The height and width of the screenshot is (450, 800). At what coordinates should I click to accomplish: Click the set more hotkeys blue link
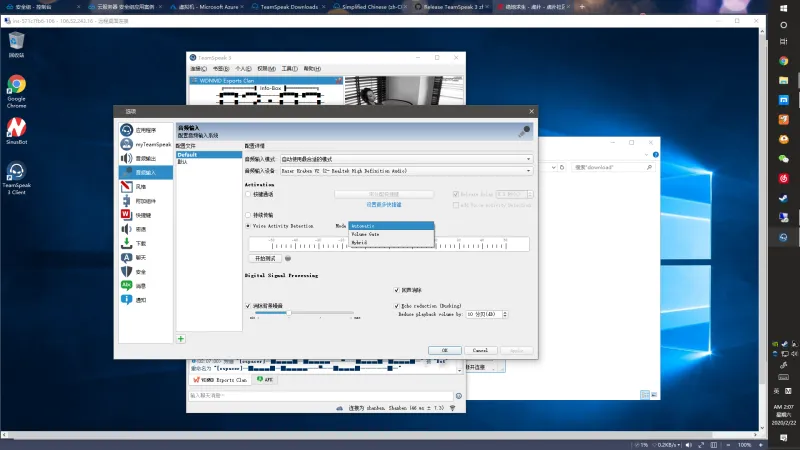click(384, 205)
